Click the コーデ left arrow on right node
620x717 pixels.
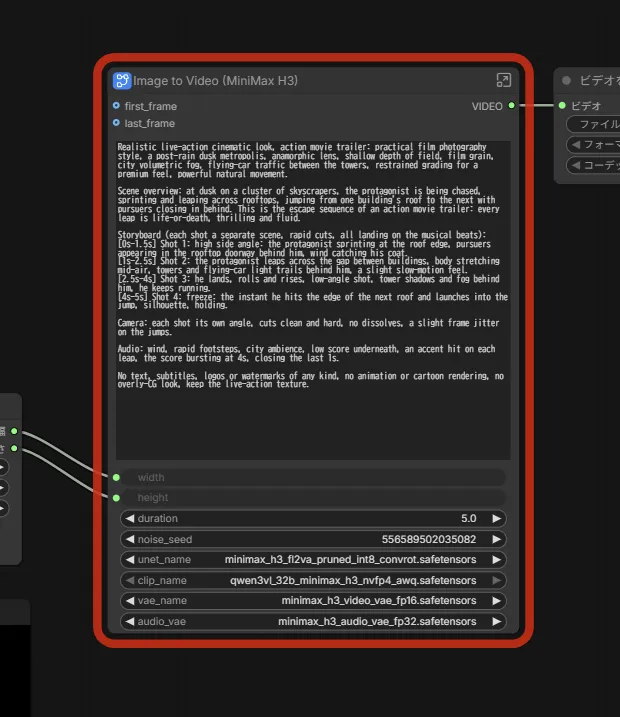pyautogui.click(x=576, y=165)
